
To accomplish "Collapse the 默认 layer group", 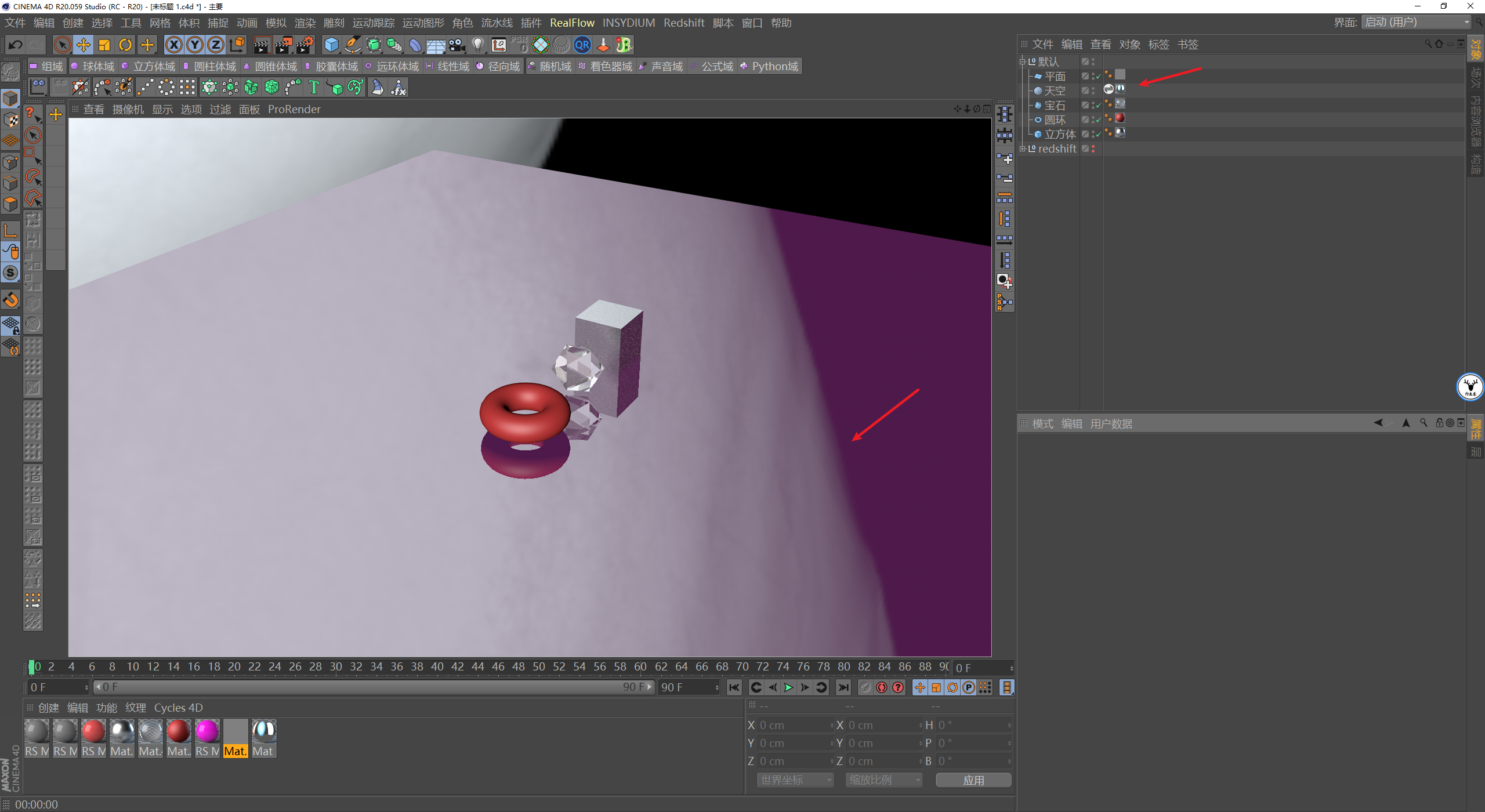I will click(x=1023, y=61).
